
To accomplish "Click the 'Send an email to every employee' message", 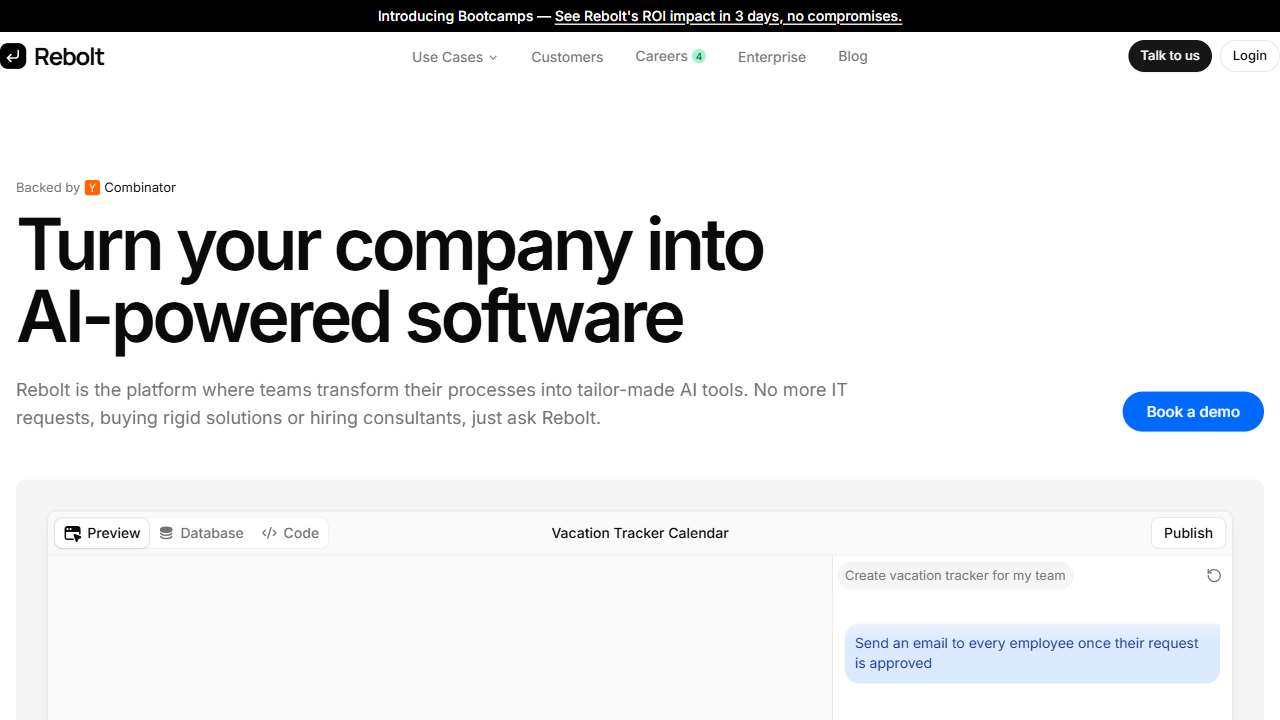I will tap(1031, 653).
